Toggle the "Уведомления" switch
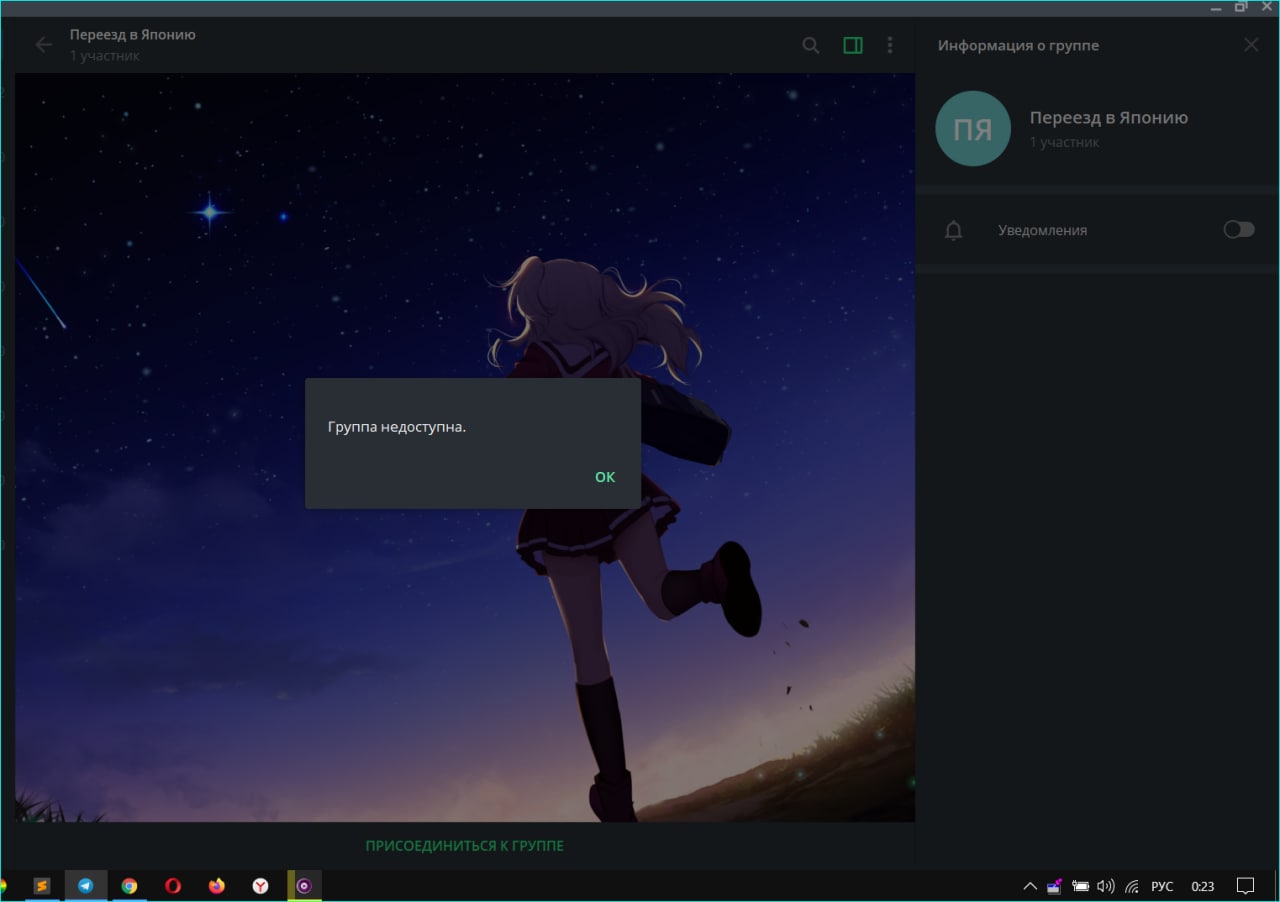1280x902 pixels. pos(1239,230)
